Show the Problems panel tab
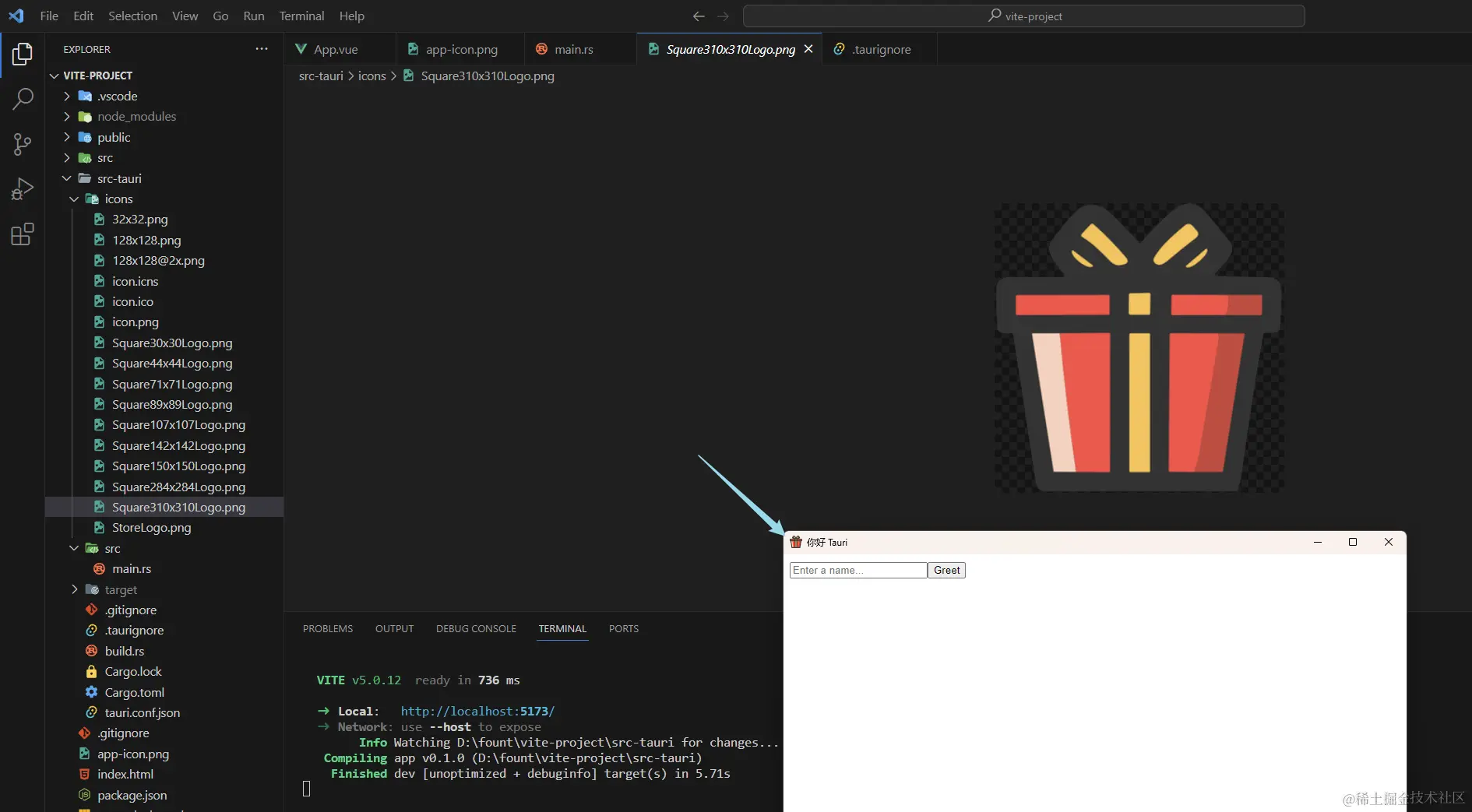The height and width of the screenshot is (812, 1472). [328, 628]
